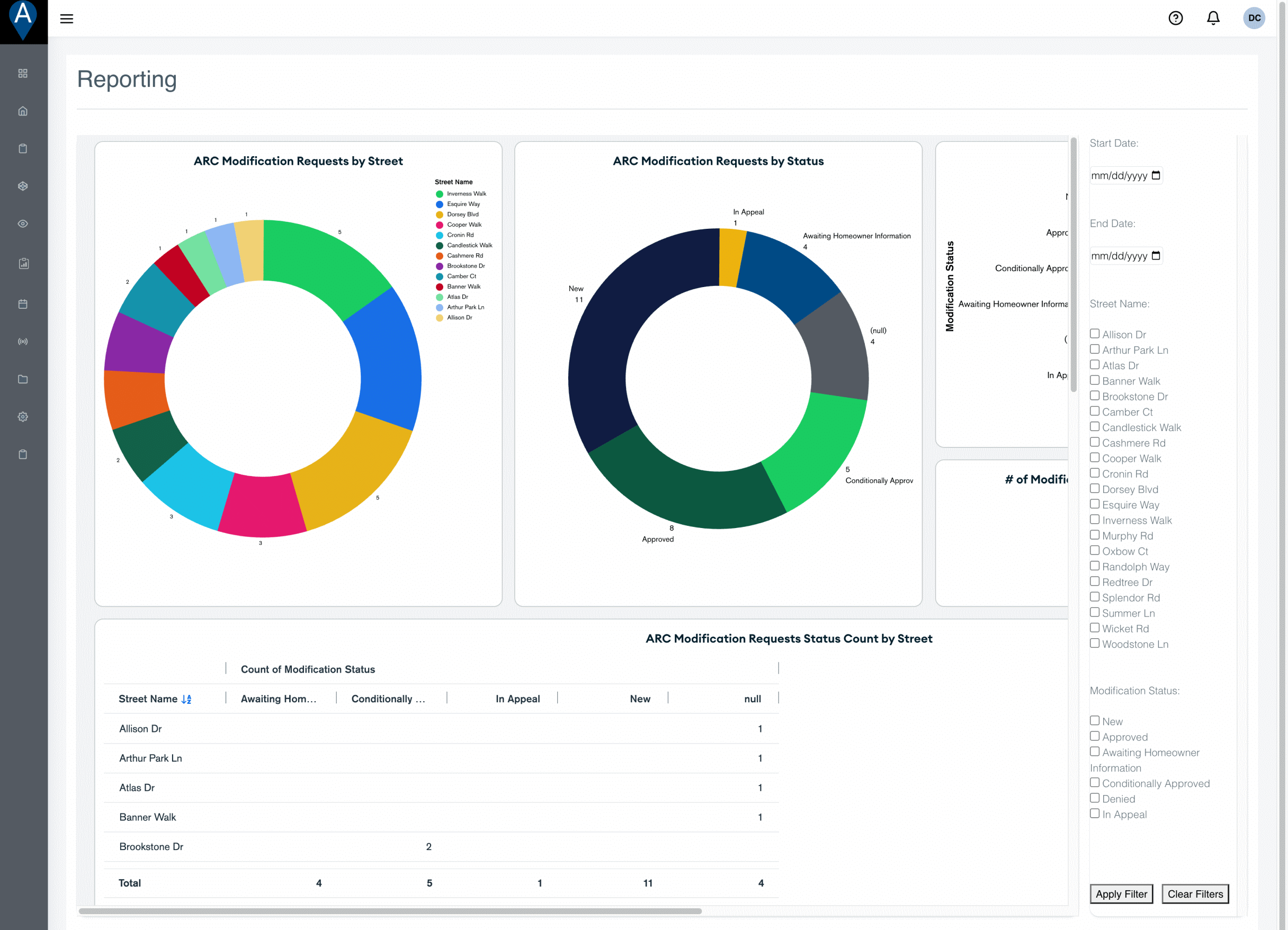Viewport: 1288px width, 930px height.
Task: Click the Clear Filters button
Action: [1194, 893]
